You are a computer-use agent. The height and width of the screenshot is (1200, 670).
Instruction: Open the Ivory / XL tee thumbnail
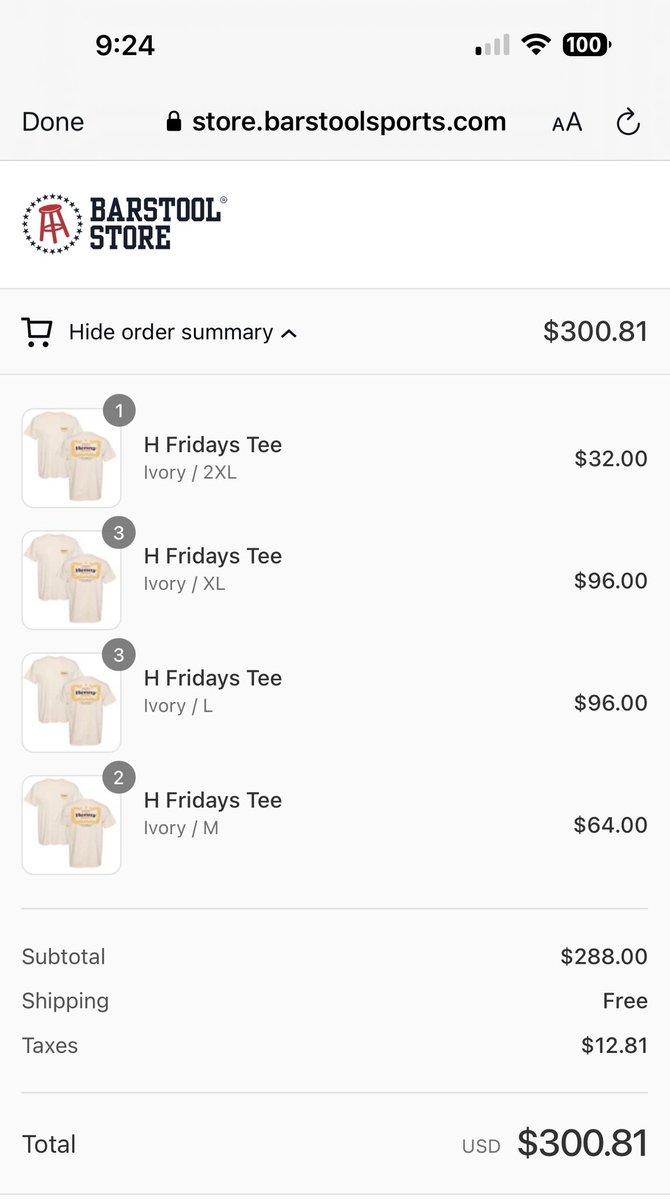pyautogui.click(x=71, y=580)
